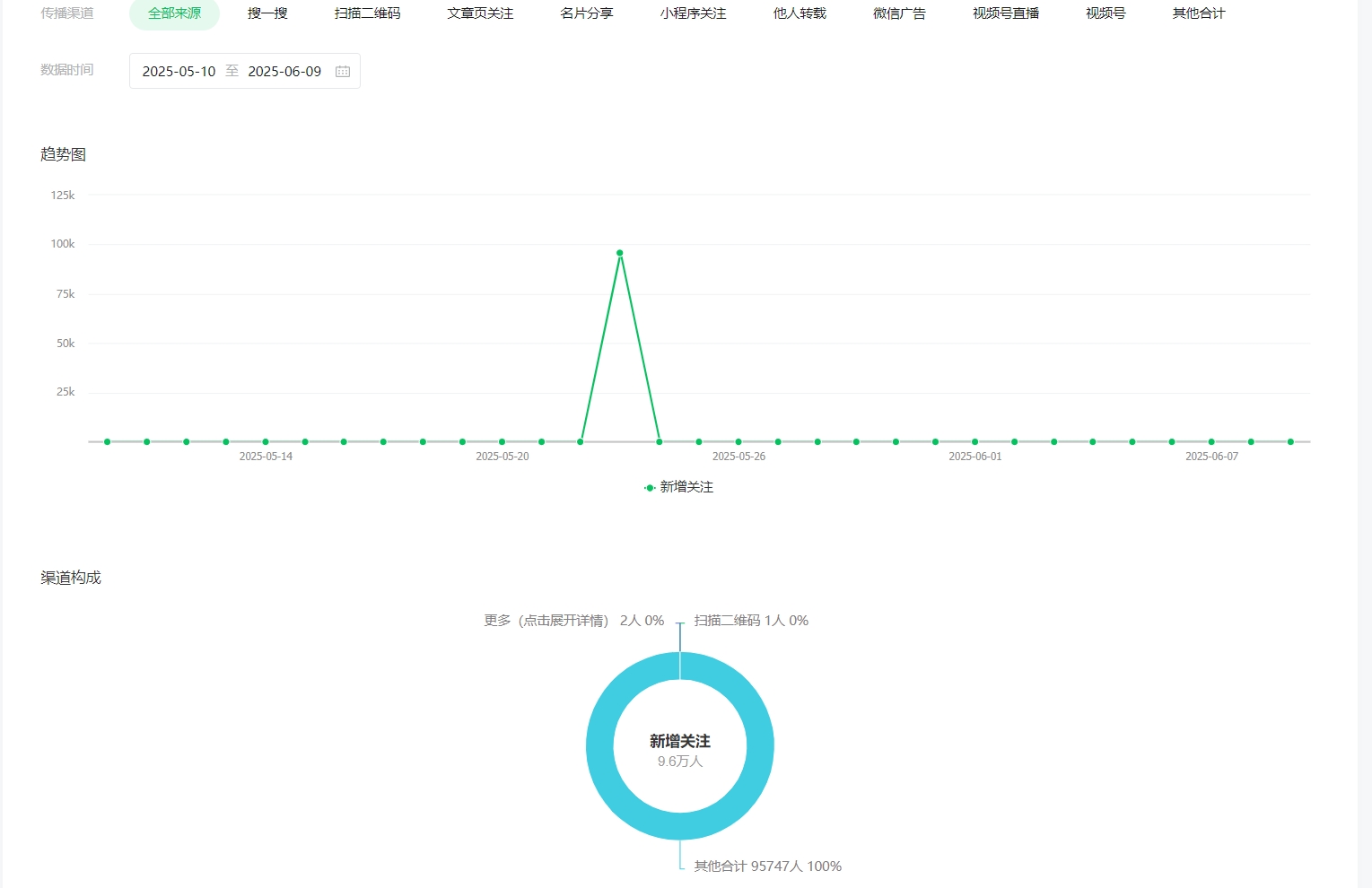Click the 数据时间 filter label
This screenshot has width=1372, height=888.
67,70
